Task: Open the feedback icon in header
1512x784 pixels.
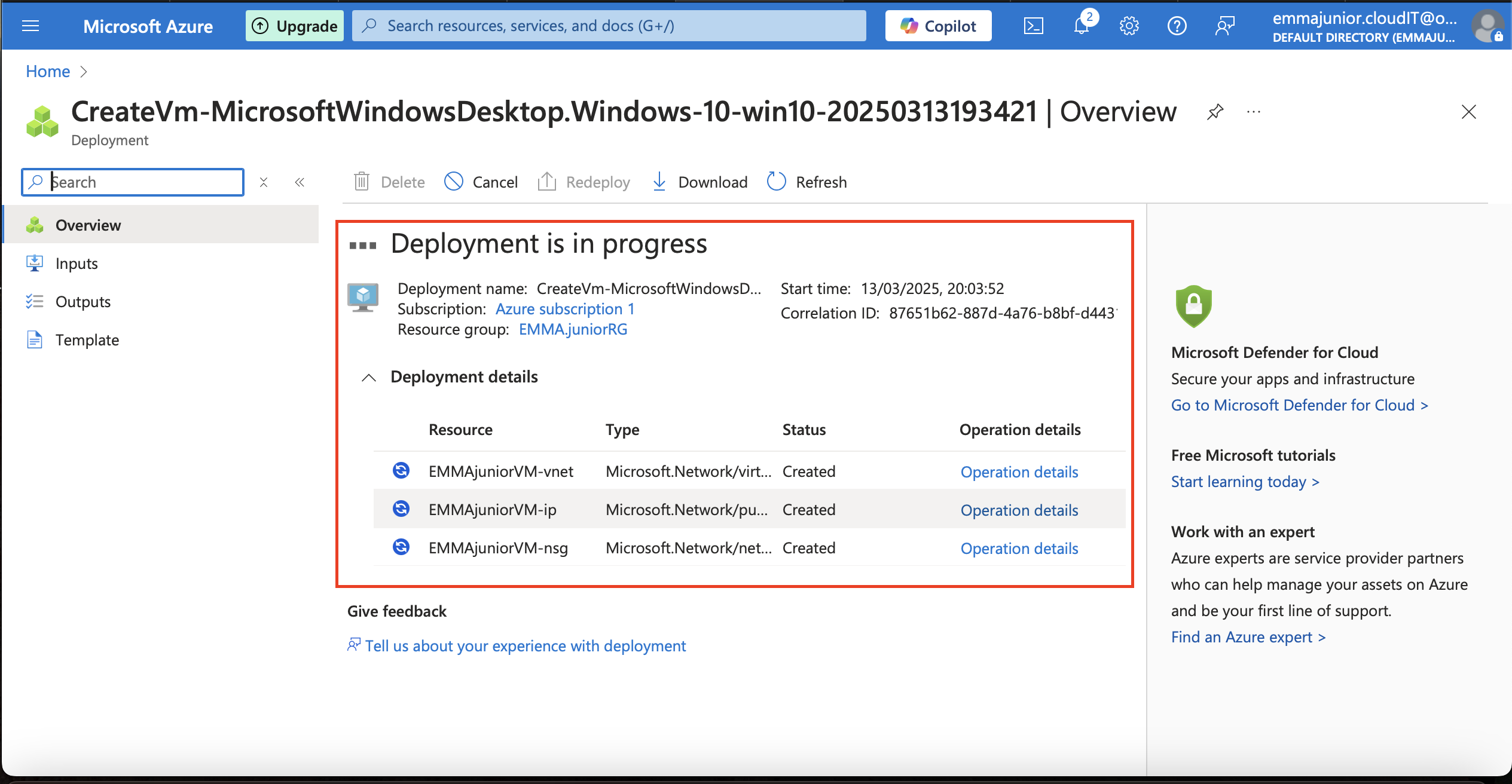Action: click(1225, 26)
